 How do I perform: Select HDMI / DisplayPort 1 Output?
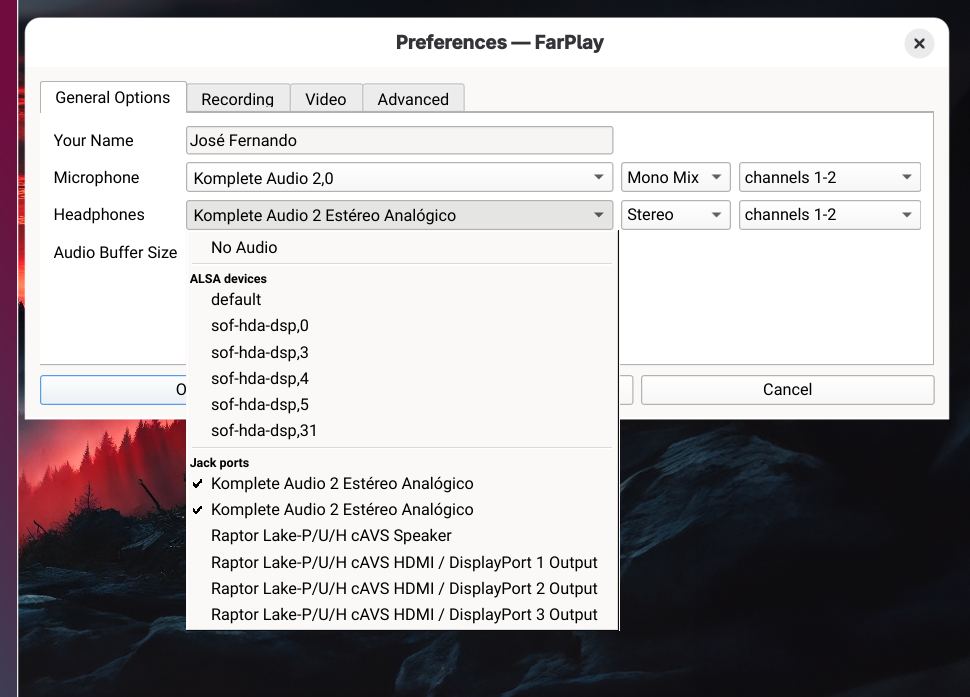[x=404, y=562]
